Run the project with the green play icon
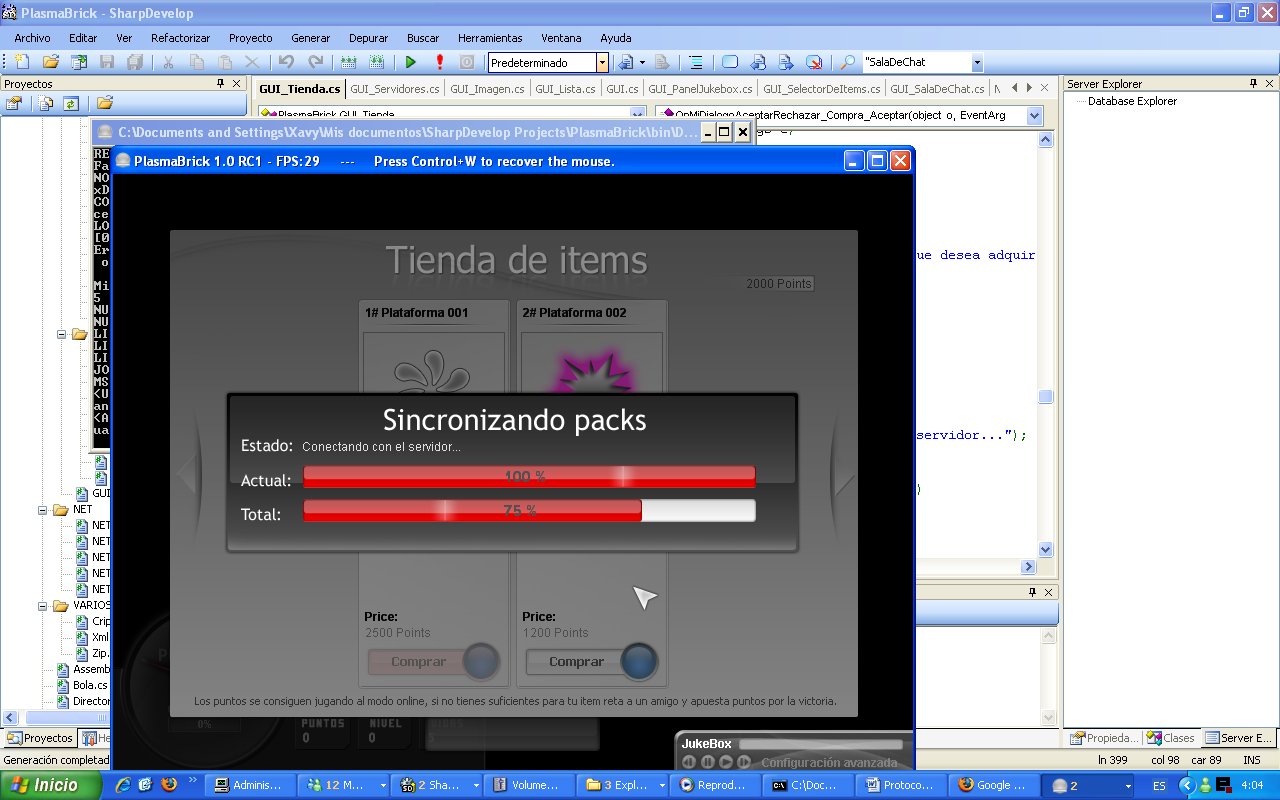Image resolution: width=1280 pixels, height=800 pixels. pyautogui.click(x=410, y=62)
